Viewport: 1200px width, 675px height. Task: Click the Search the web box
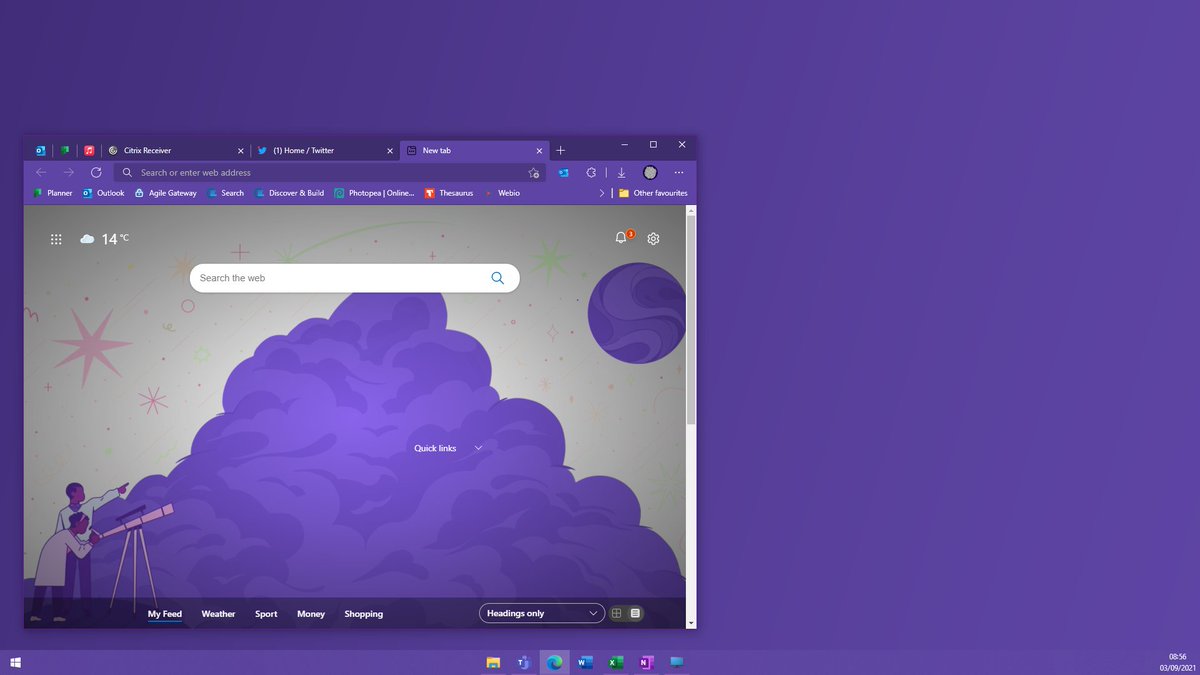click(x=340, y=278)
